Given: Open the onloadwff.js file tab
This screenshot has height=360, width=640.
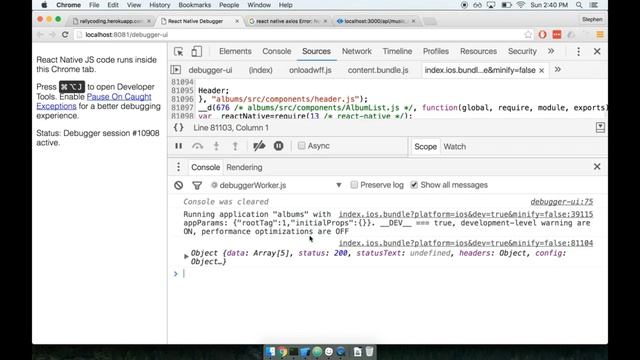Looking at the screenshot, I should 310,70.
